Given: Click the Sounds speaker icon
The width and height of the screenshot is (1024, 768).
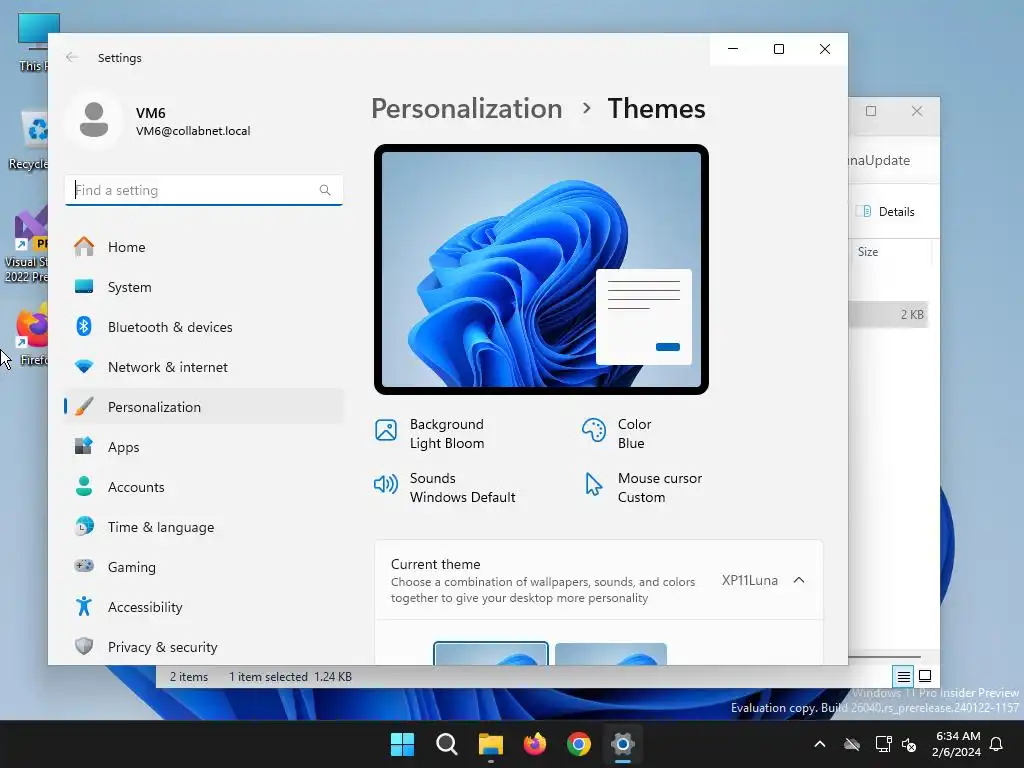Looking at the screenshot, I should click(x=386, y=484).
